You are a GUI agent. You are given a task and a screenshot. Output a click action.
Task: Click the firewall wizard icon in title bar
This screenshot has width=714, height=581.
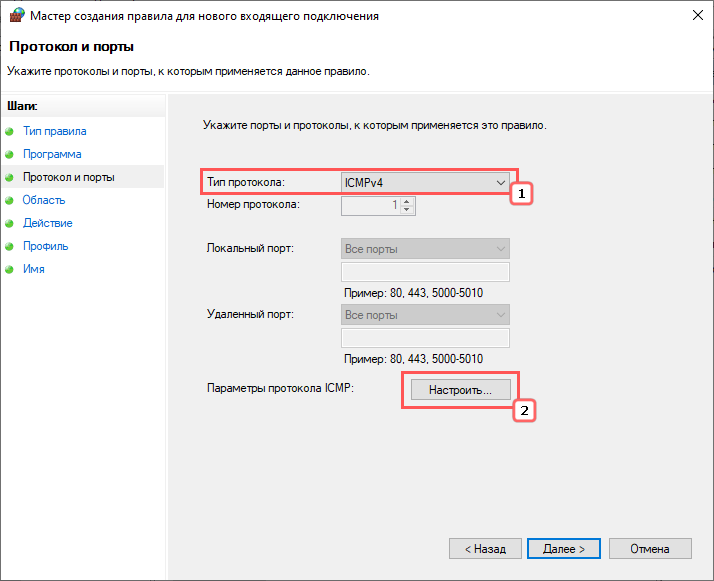click(16, 15)
